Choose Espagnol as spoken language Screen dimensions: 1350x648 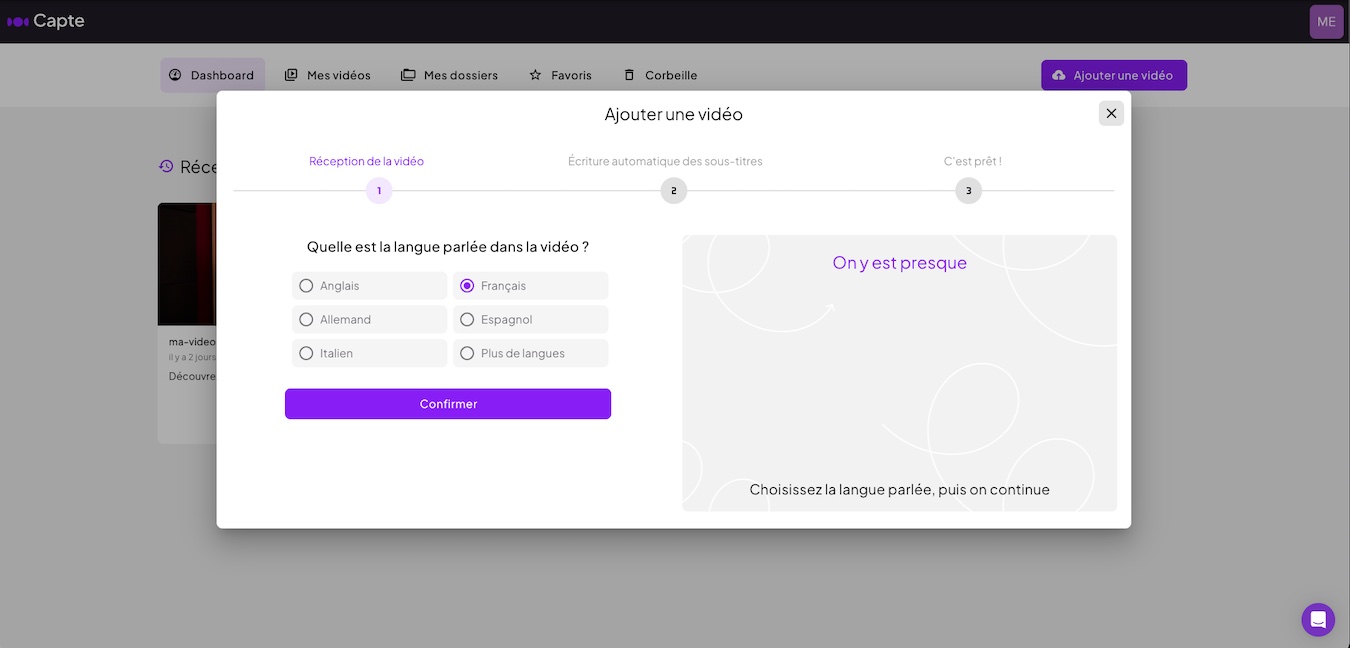[x=467, y=320]
